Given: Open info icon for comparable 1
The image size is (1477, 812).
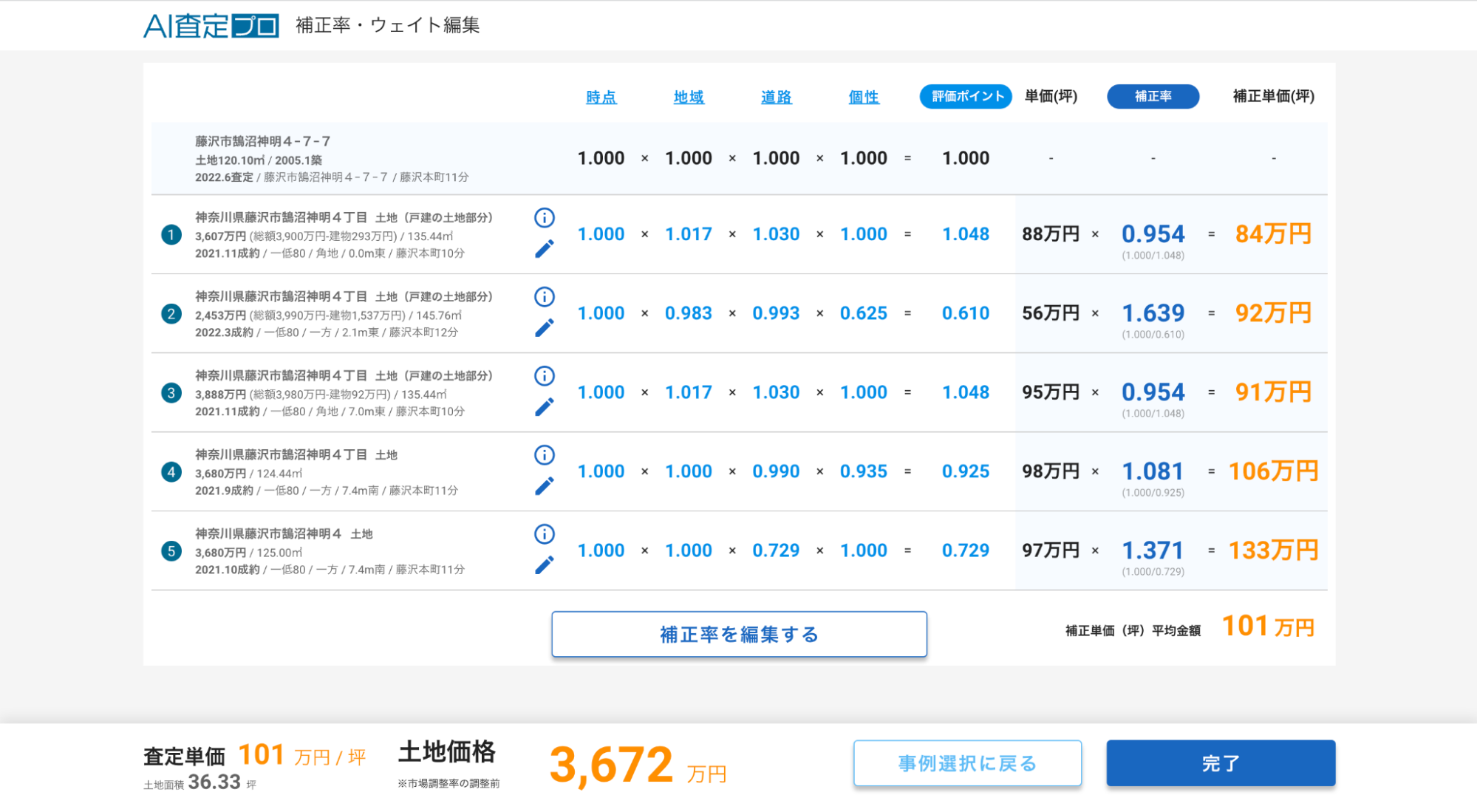Looking at the screenshot, I should (x=545, y=218).
